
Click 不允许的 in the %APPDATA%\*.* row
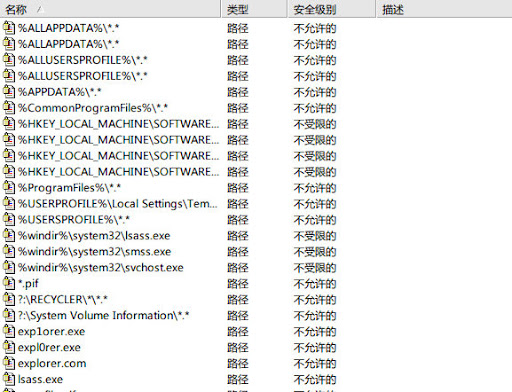(x=315, y=92)
